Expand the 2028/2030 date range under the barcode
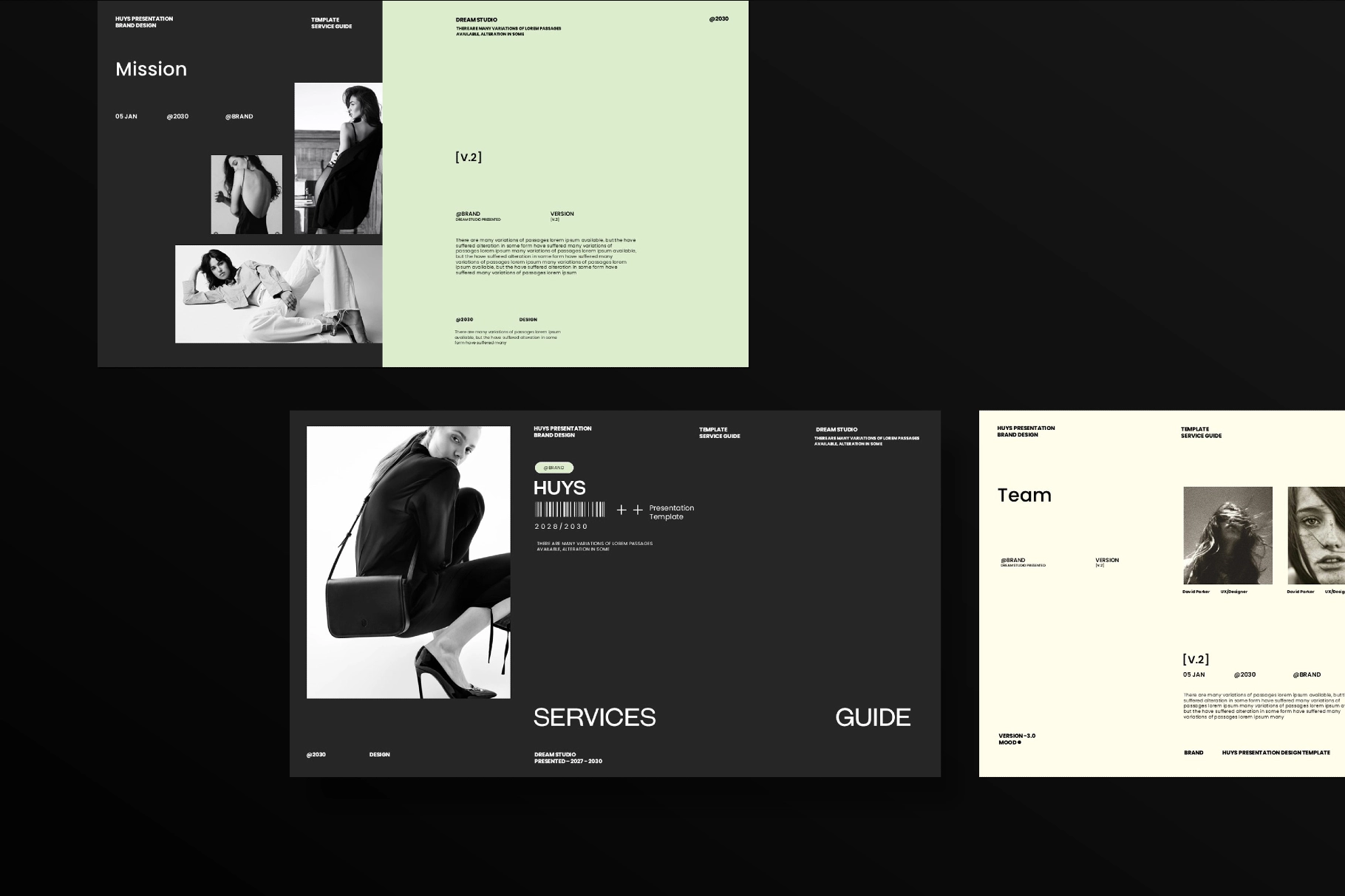The width and height of the screenshot is (1345, 896). coord(559,526)
